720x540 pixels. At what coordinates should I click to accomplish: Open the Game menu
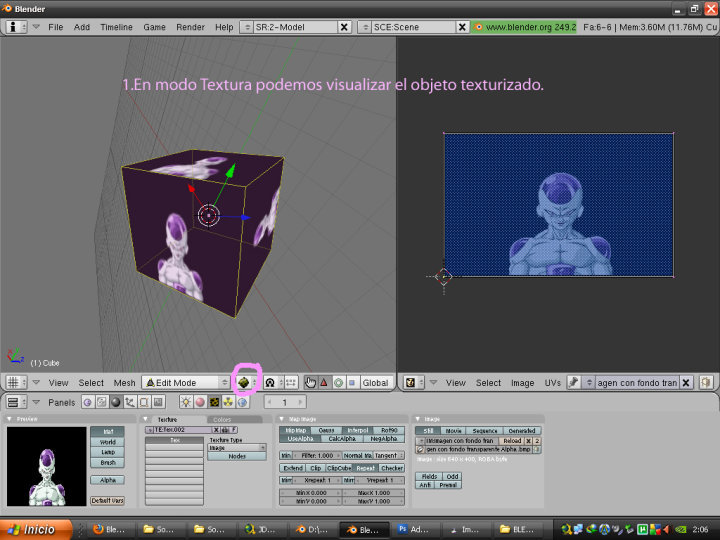tap(154, 27)
